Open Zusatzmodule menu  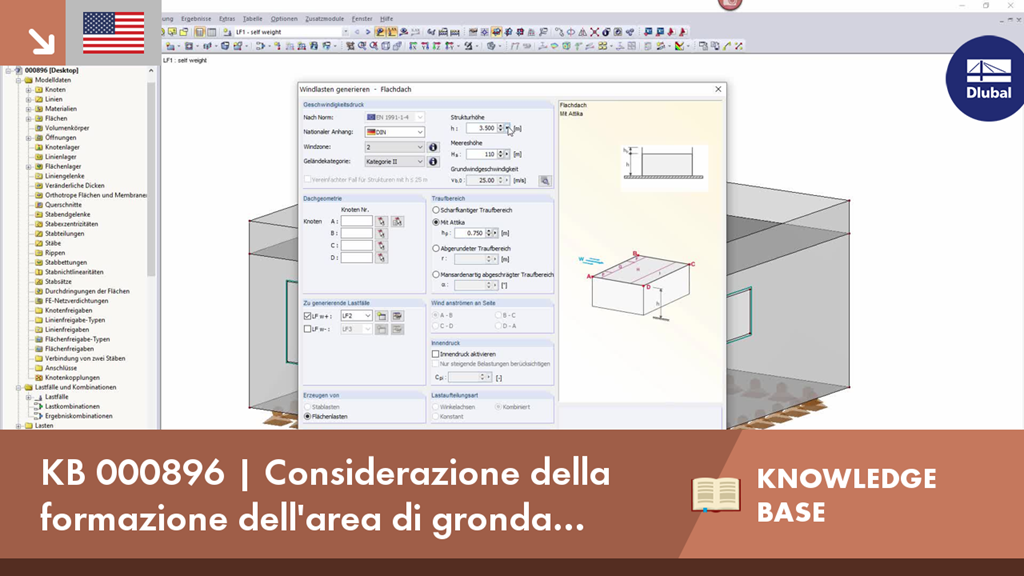point(325,19)
